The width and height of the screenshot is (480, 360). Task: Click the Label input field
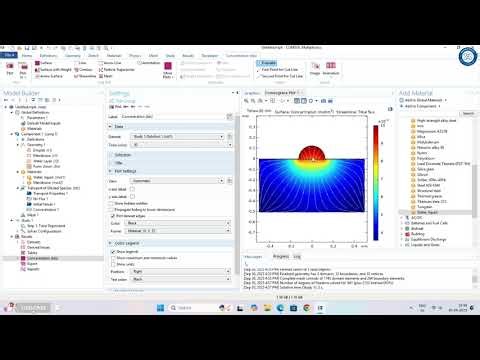click(x=173, y=117)
